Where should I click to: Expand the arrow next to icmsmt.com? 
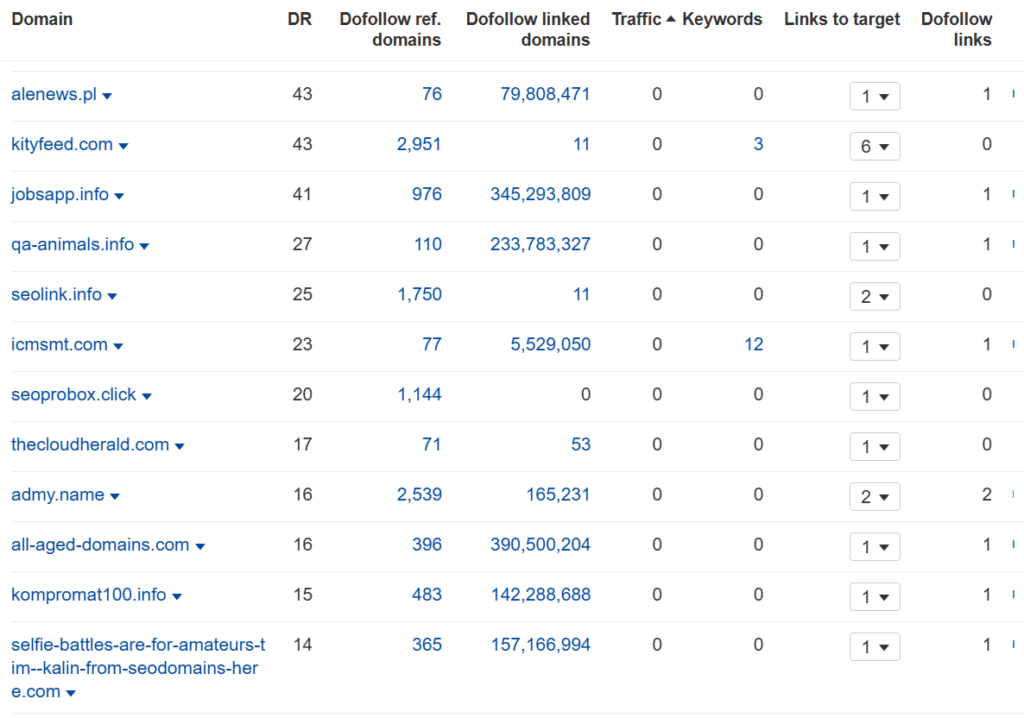pos(118,346)
